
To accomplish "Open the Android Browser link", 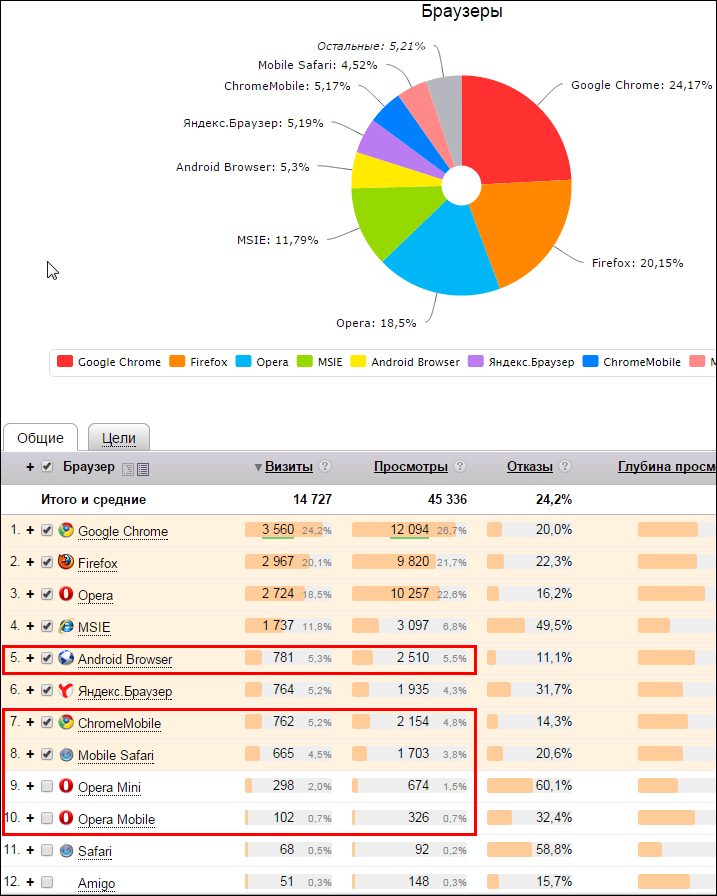I will coord(125,659).
